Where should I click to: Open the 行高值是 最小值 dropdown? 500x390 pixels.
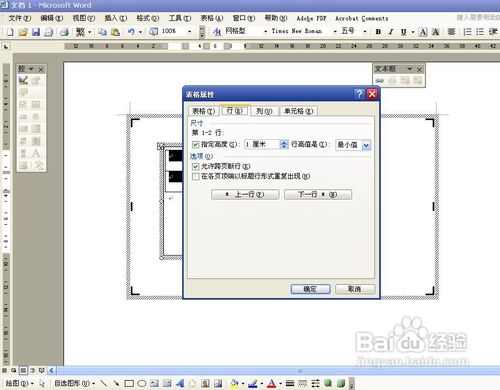(366, 145)
